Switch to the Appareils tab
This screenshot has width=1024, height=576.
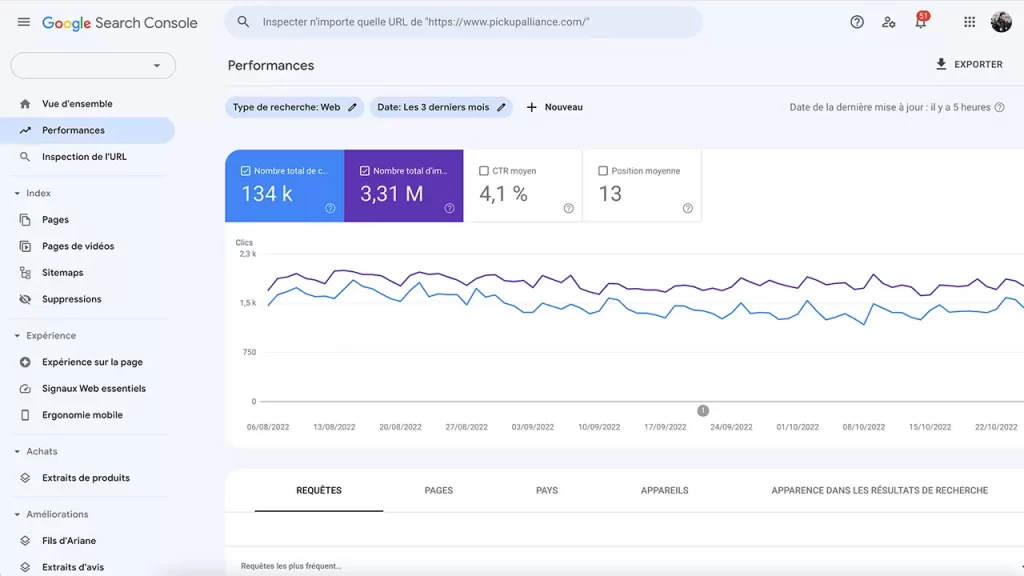pyautogui.click(x=664, y=490)
